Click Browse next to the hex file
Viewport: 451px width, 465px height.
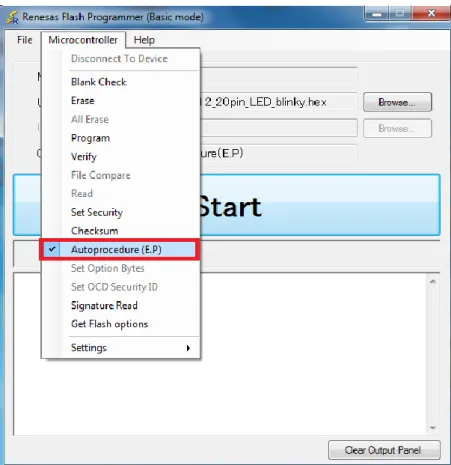pyautogui.click(x=397, y=102)
